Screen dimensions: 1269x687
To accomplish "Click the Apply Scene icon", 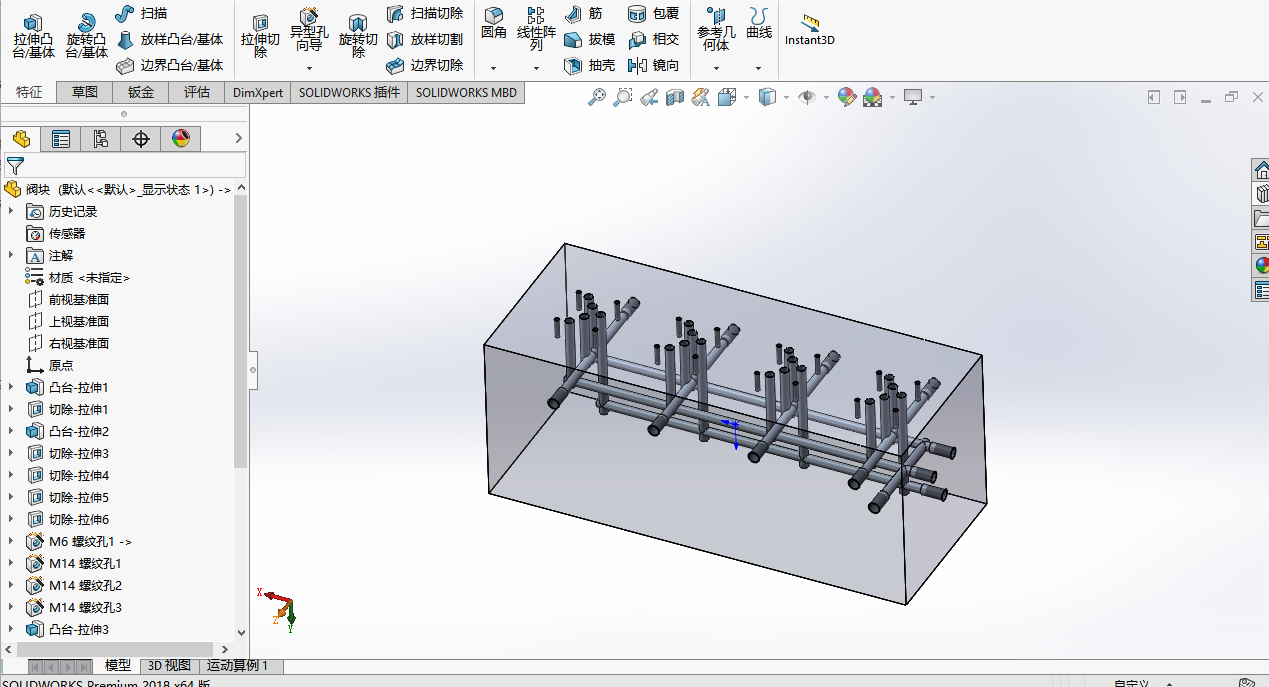I will click(873, 97).
